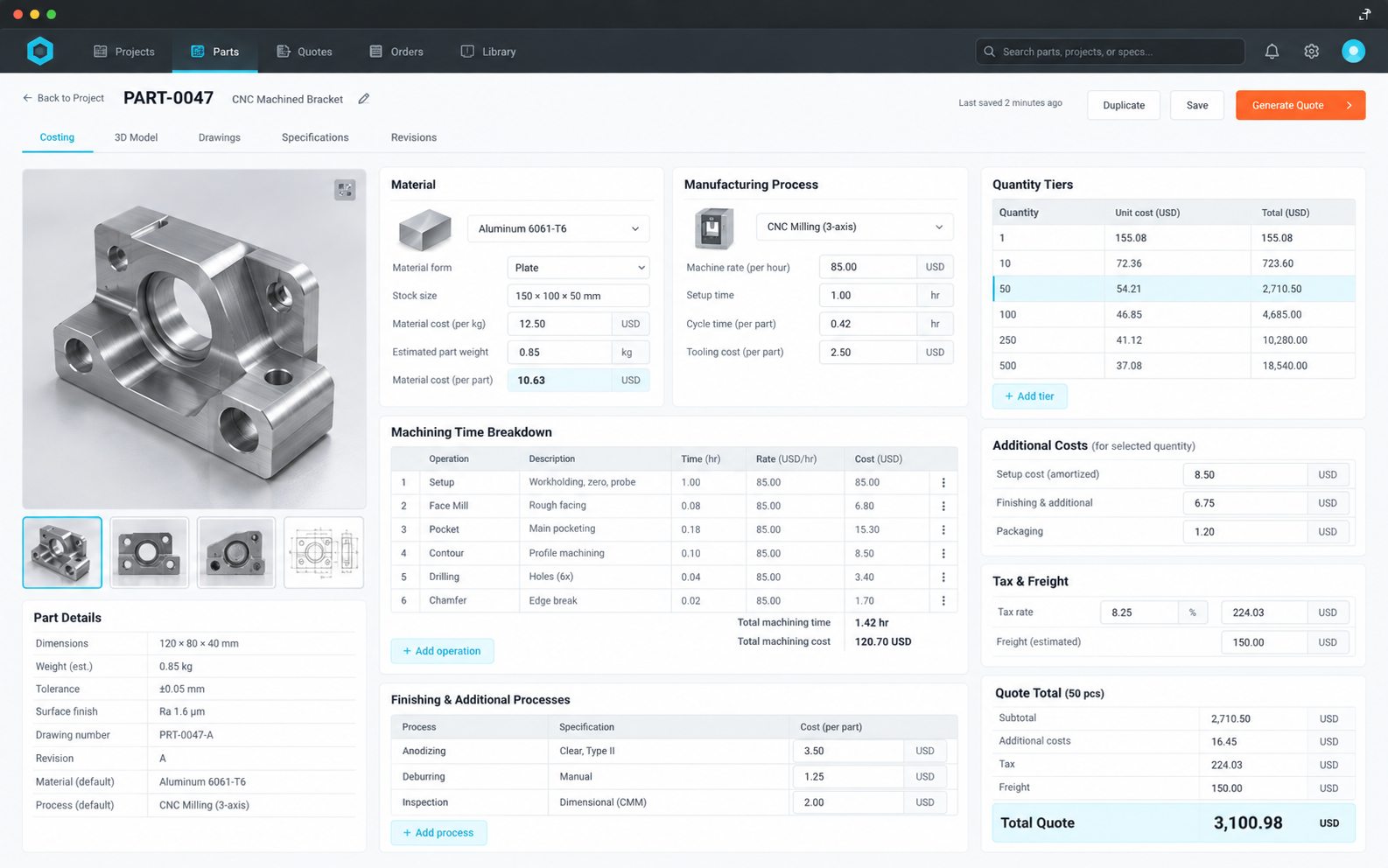1388x868 pixels.
Task: Select the 100 quantity tier row
Action: [x=1173, y=314]
